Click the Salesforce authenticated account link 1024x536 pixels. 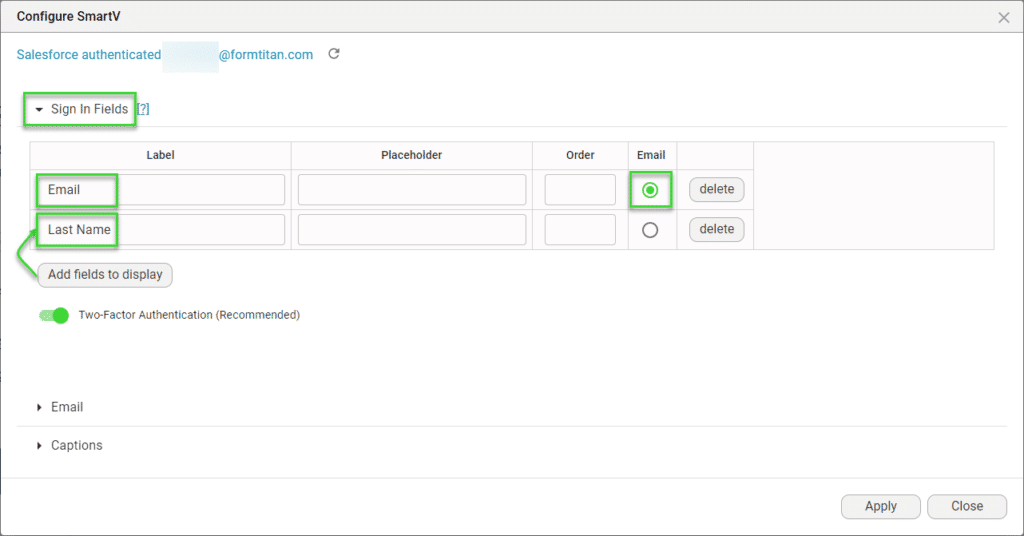coord(165,55)
